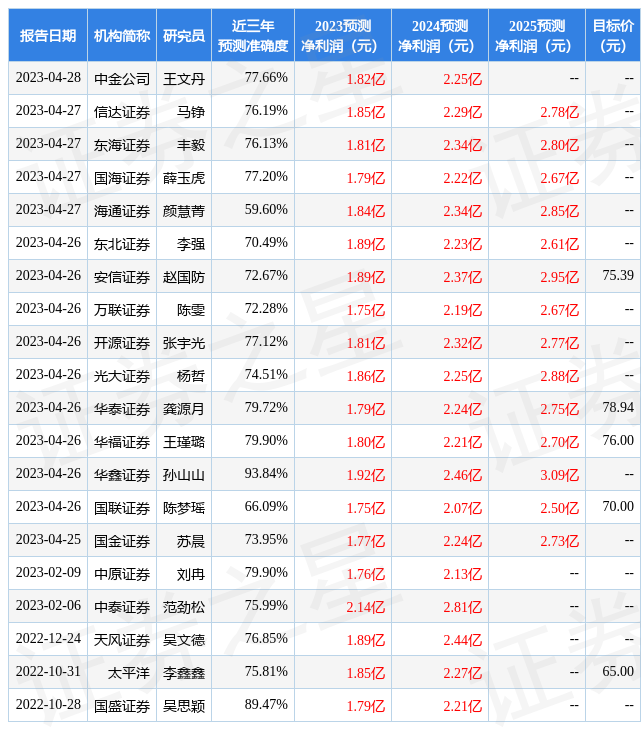The height and width of the screenshot is (730, 641).
Task: Click the 2.14亿 profit value
Action: (x=365, y=608)
